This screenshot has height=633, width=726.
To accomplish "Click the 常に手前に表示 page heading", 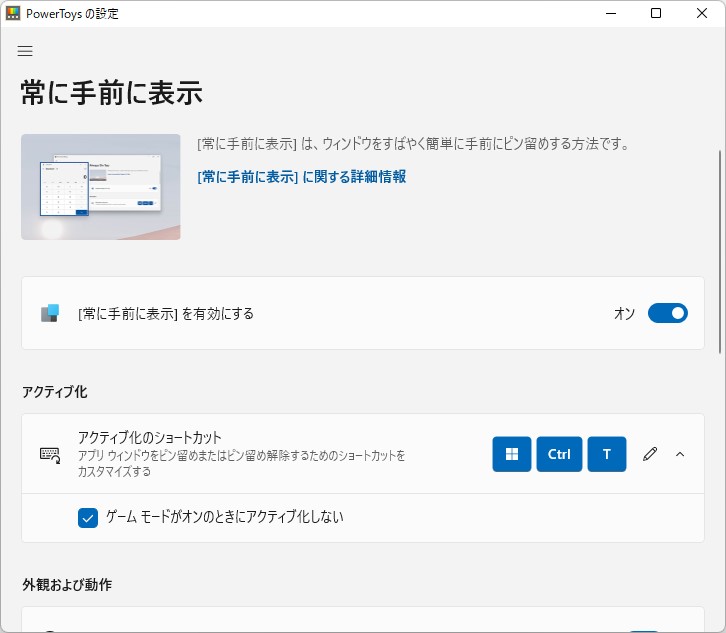I will point(112,93).
